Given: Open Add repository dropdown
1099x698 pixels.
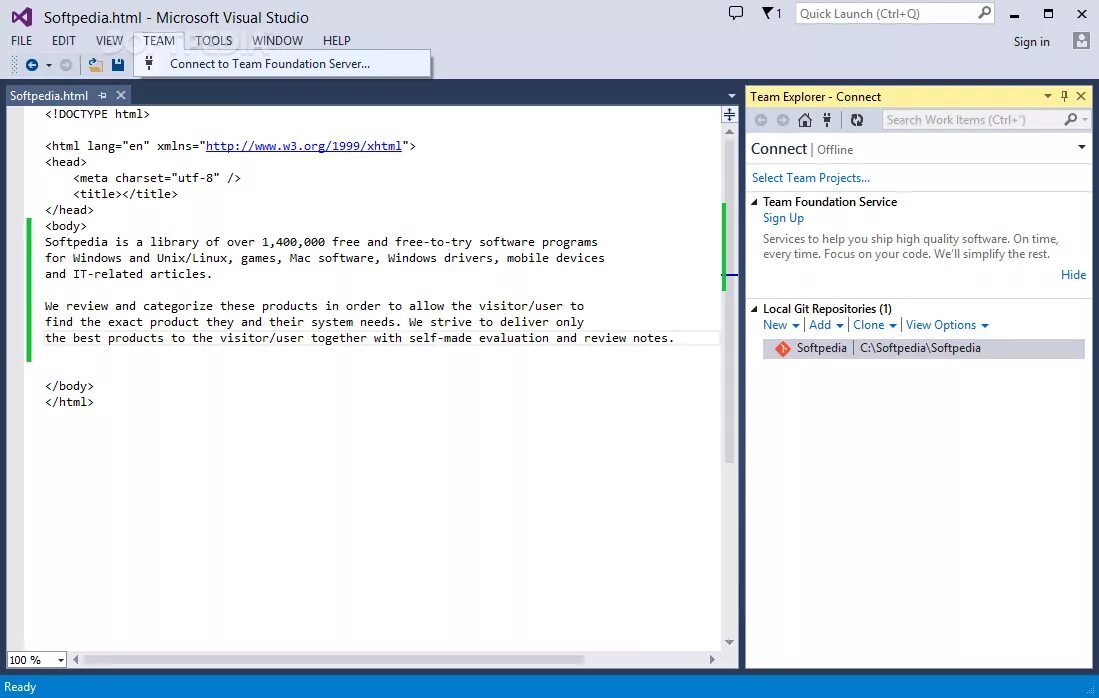Looking at the screenshot, I should tap(826, 325).
